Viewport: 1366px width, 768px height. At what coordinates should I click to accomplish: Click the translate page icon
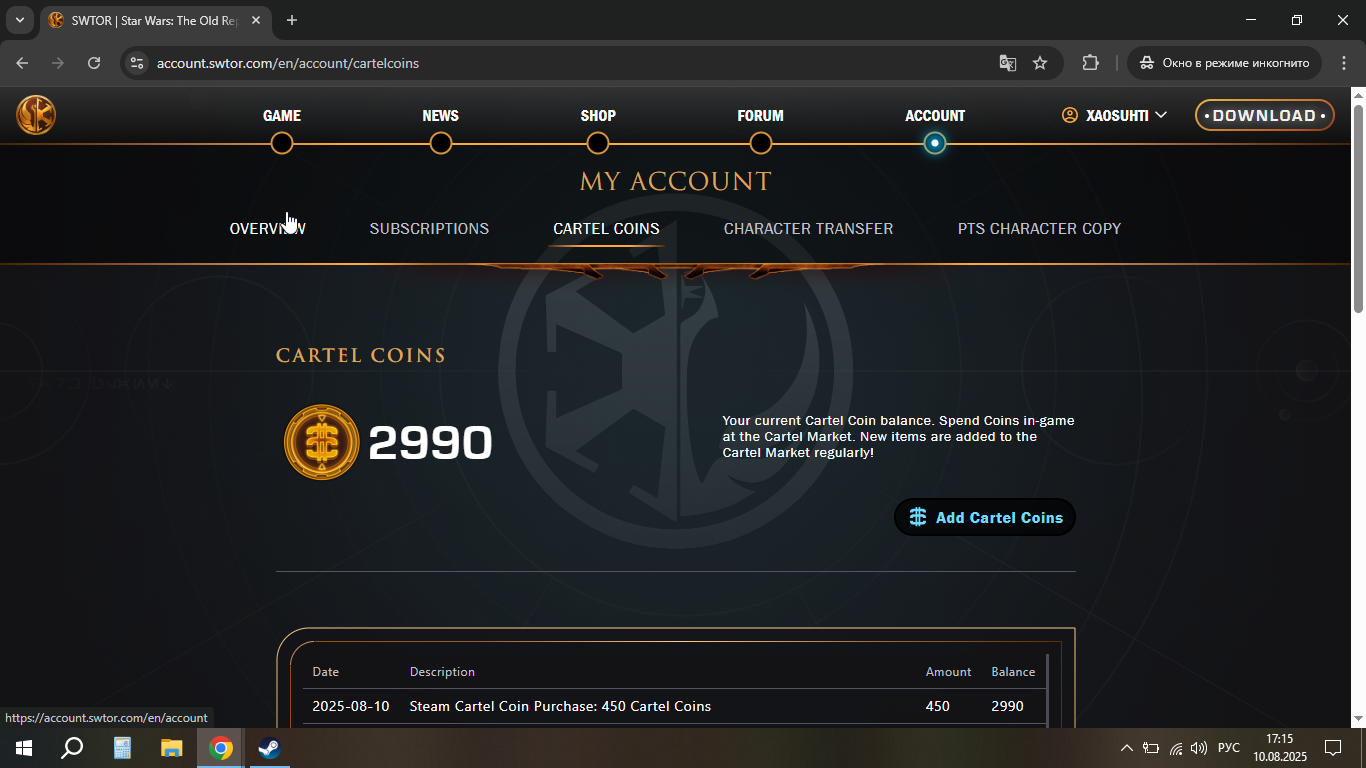1008,63
